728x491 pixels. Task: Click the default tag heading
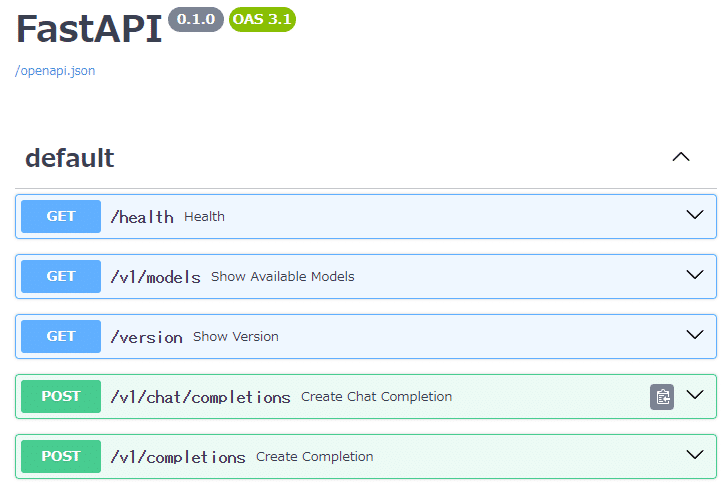click(x=70, y=158)
